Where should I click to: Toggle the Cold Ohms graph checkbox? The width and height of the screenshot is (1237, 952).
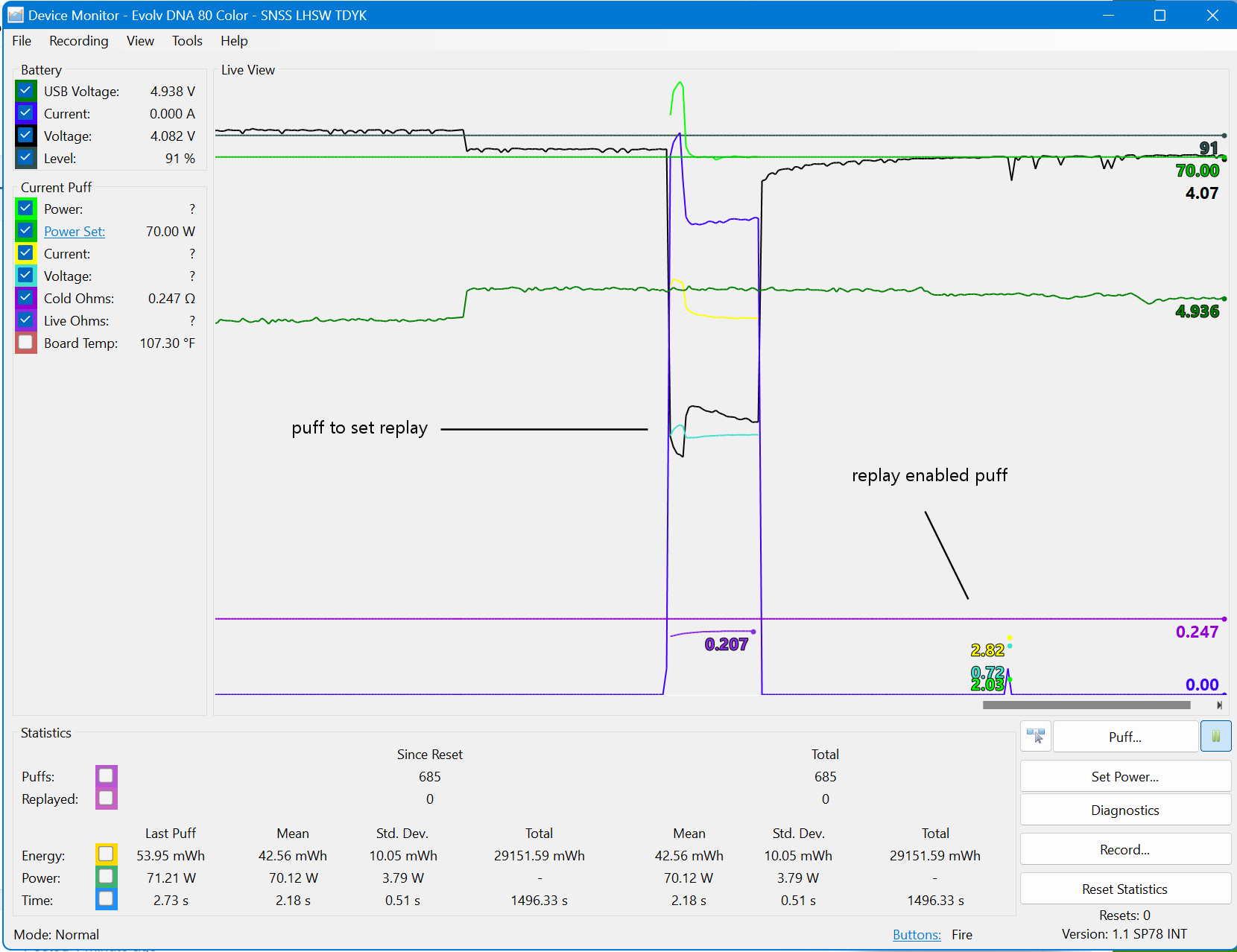[26, 298]
